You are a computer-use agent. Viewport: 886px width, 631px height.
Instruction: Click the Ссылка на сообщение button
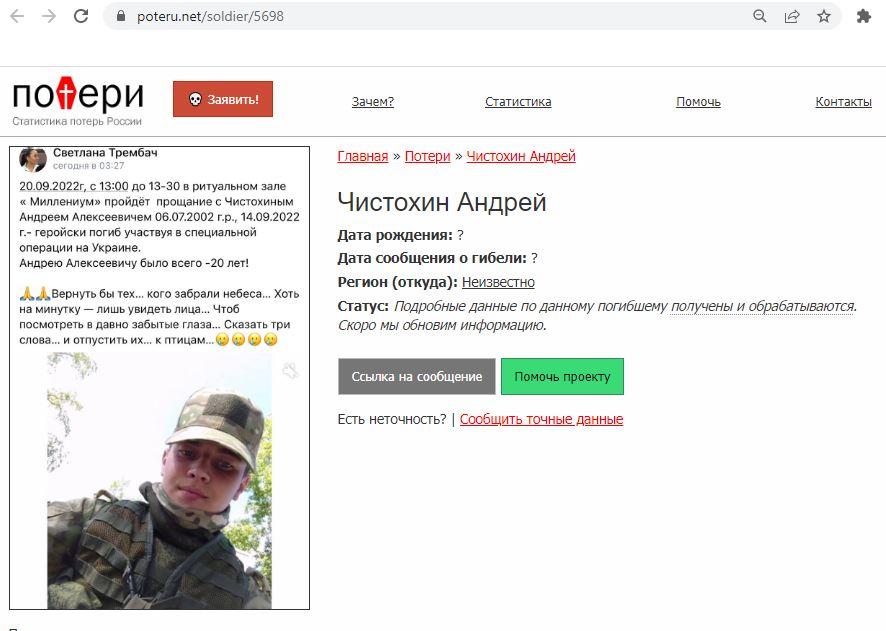[417, 376]
